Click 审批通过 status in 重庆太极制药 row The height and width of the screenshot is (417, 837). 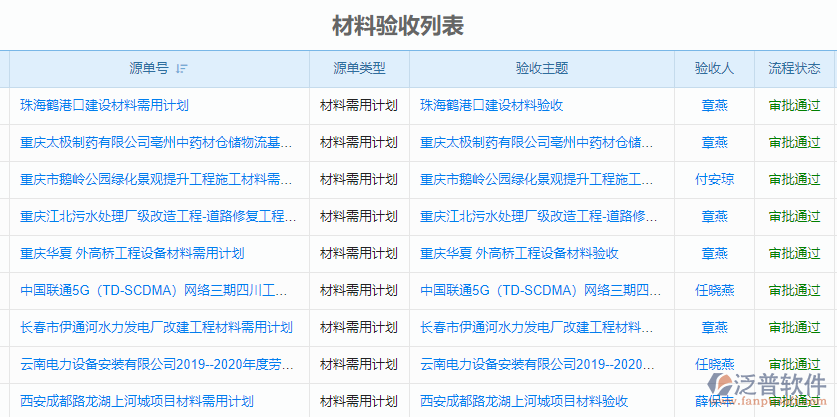point(794,143)
